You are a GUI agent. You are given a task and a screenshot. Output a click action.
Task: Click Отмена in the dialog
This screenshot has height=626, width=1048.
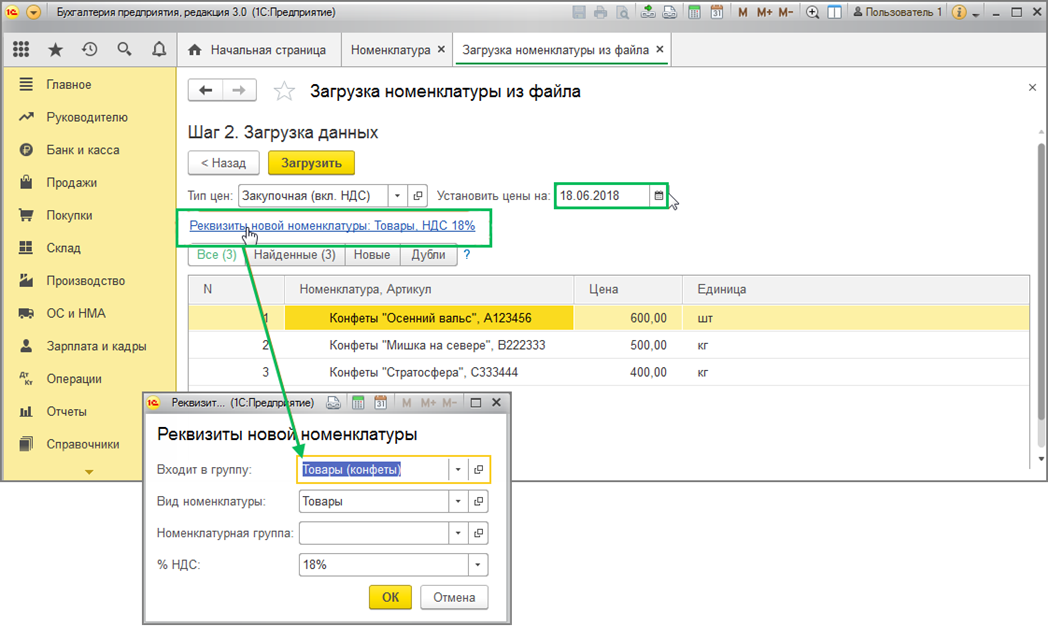454,597
